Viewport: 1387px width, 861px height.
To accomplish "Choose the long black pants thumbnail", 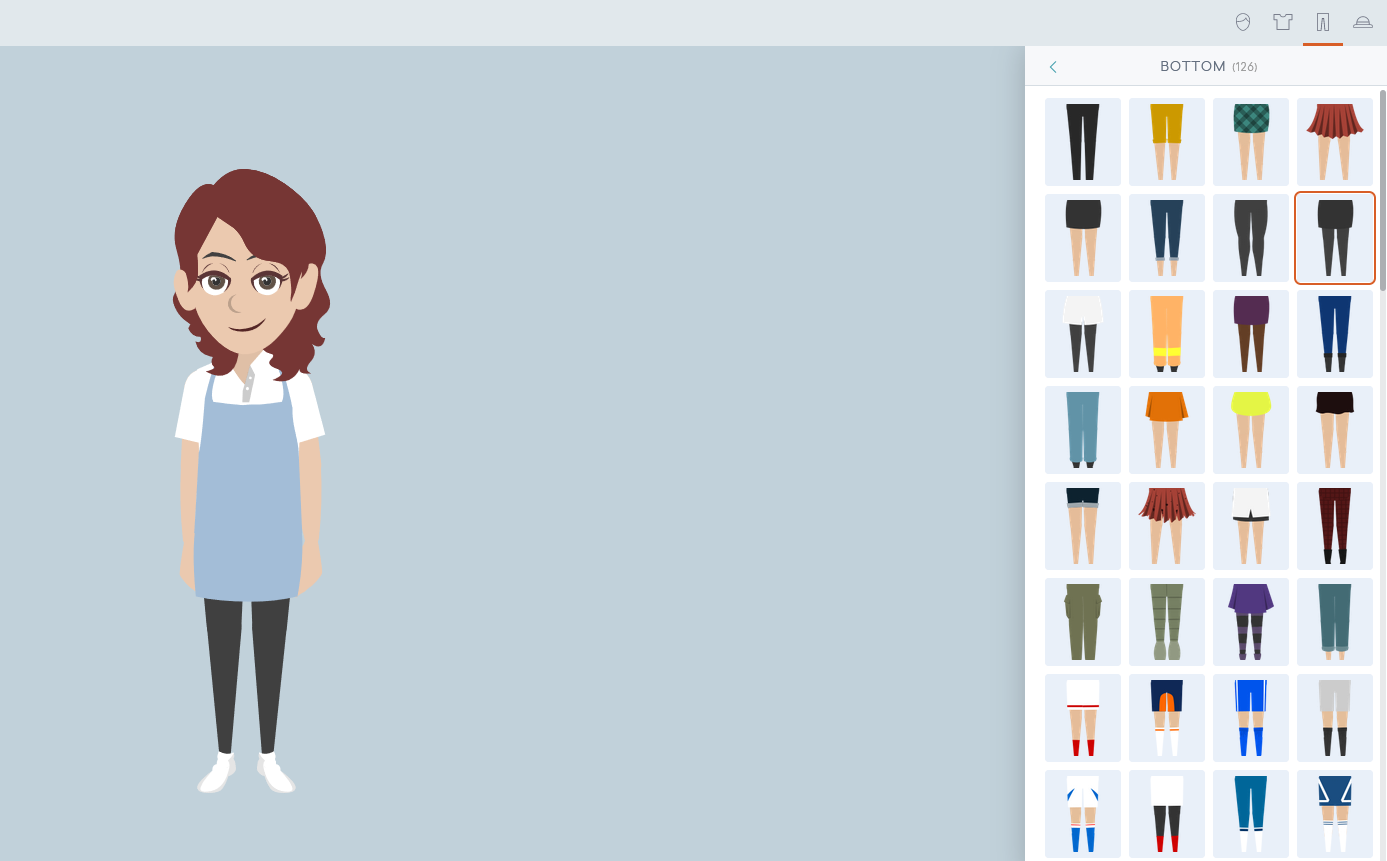I will [x=1082, y=142].
